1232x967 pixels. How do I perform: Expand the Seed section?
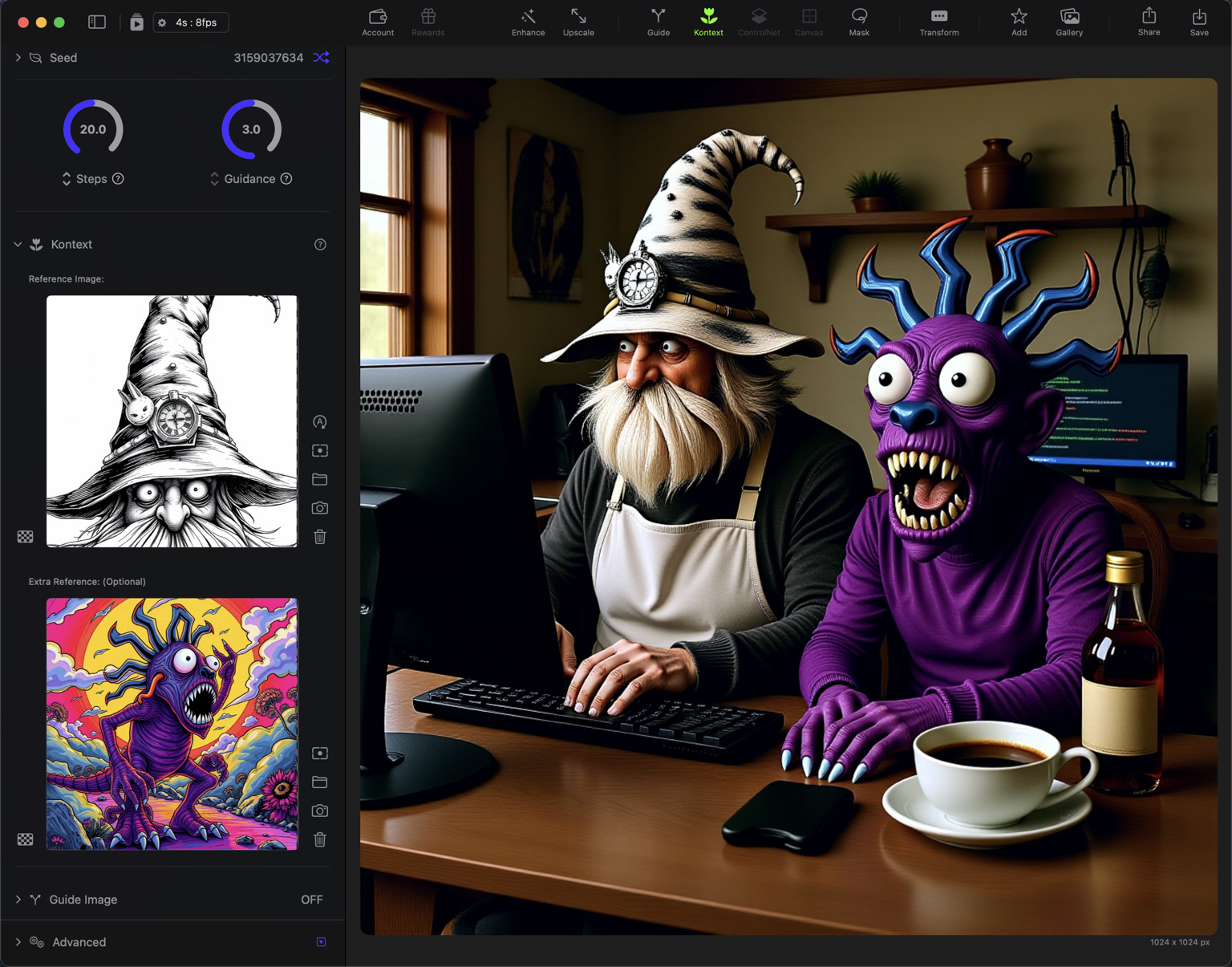(18, 58)
